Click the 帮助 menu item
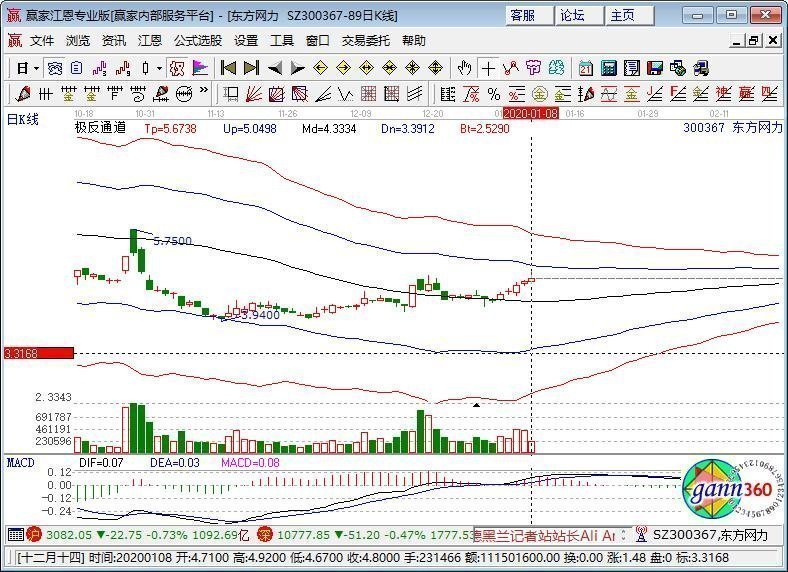 click(414, 41)
